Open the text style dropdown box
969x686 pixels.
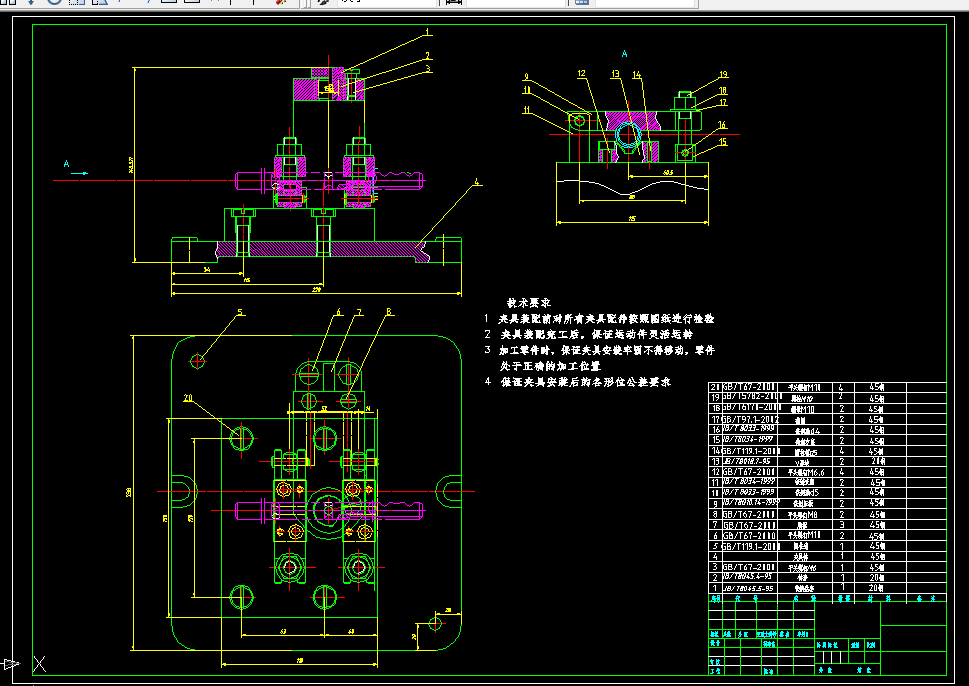pos(387,2)
